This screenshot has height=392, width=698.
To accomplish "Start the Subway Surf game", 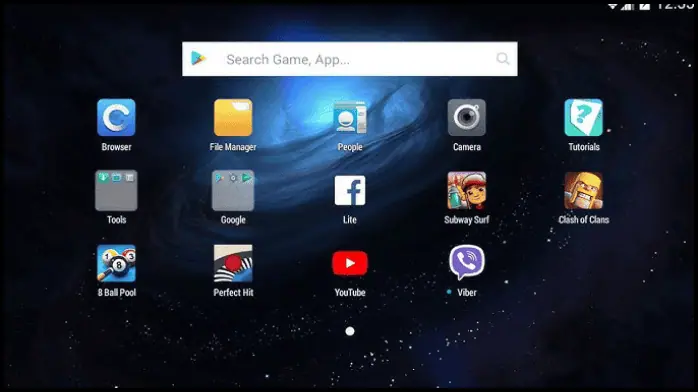I will click(x=467, y=190).
